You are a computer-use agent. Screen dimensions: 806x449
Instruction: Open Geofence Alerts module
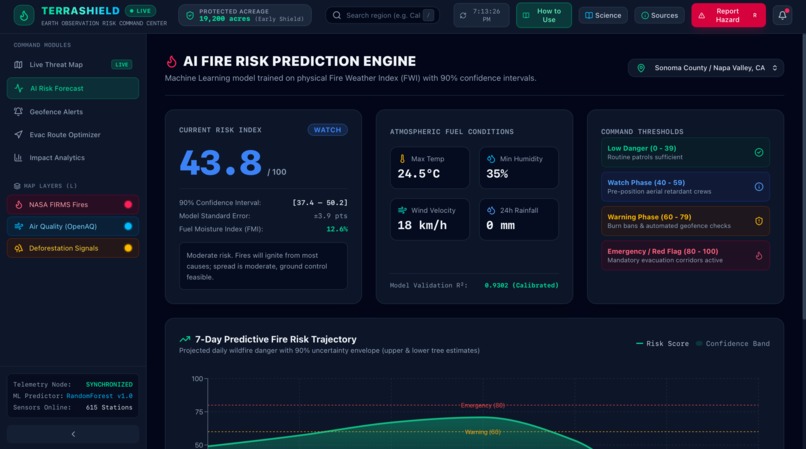[x=73, y=112]
